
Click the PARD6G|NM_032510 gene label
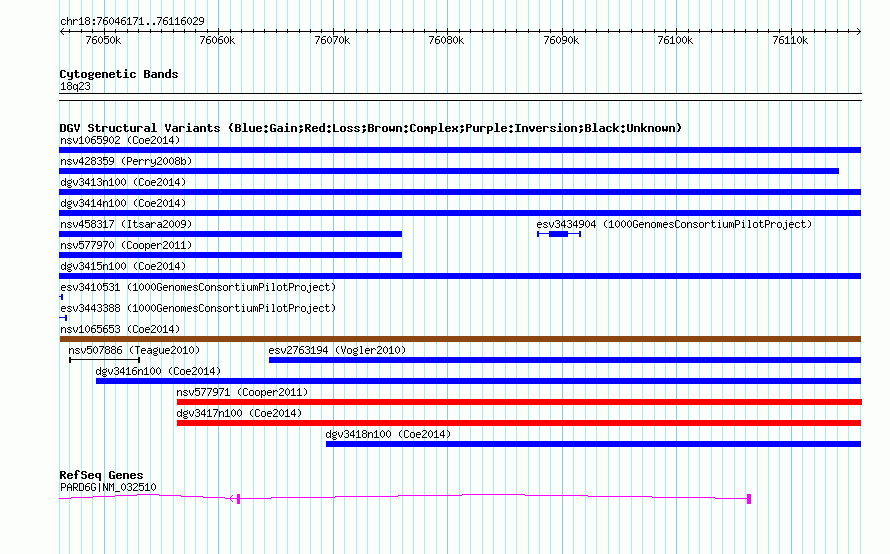click(x=108, y=487)
